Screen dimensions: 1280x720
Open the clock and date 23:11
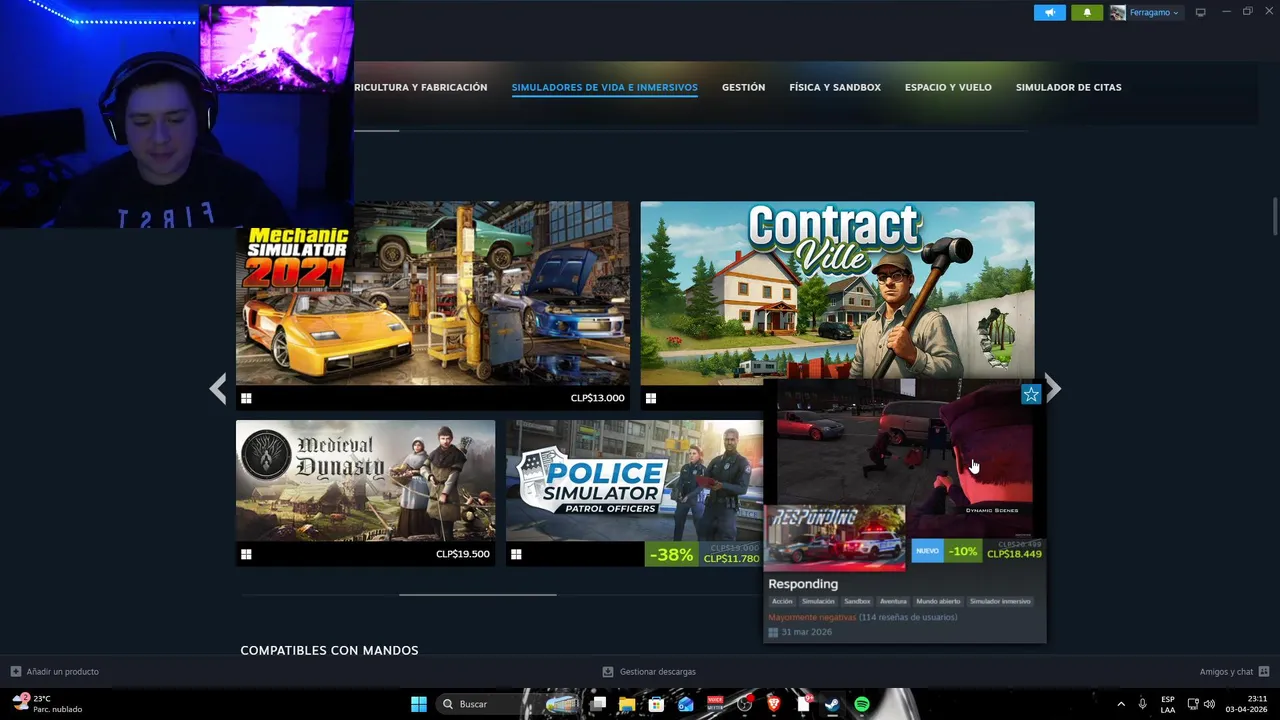click(x=1245, y=704)
